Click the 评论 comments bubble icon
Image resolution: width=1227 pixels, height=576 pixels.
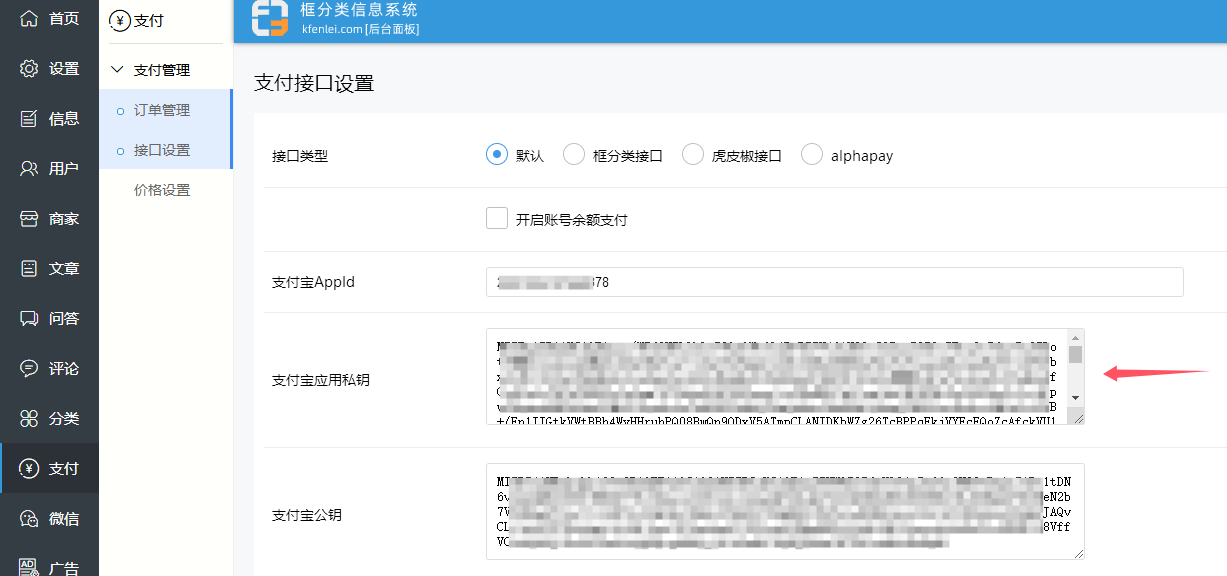tap(29, 369)
